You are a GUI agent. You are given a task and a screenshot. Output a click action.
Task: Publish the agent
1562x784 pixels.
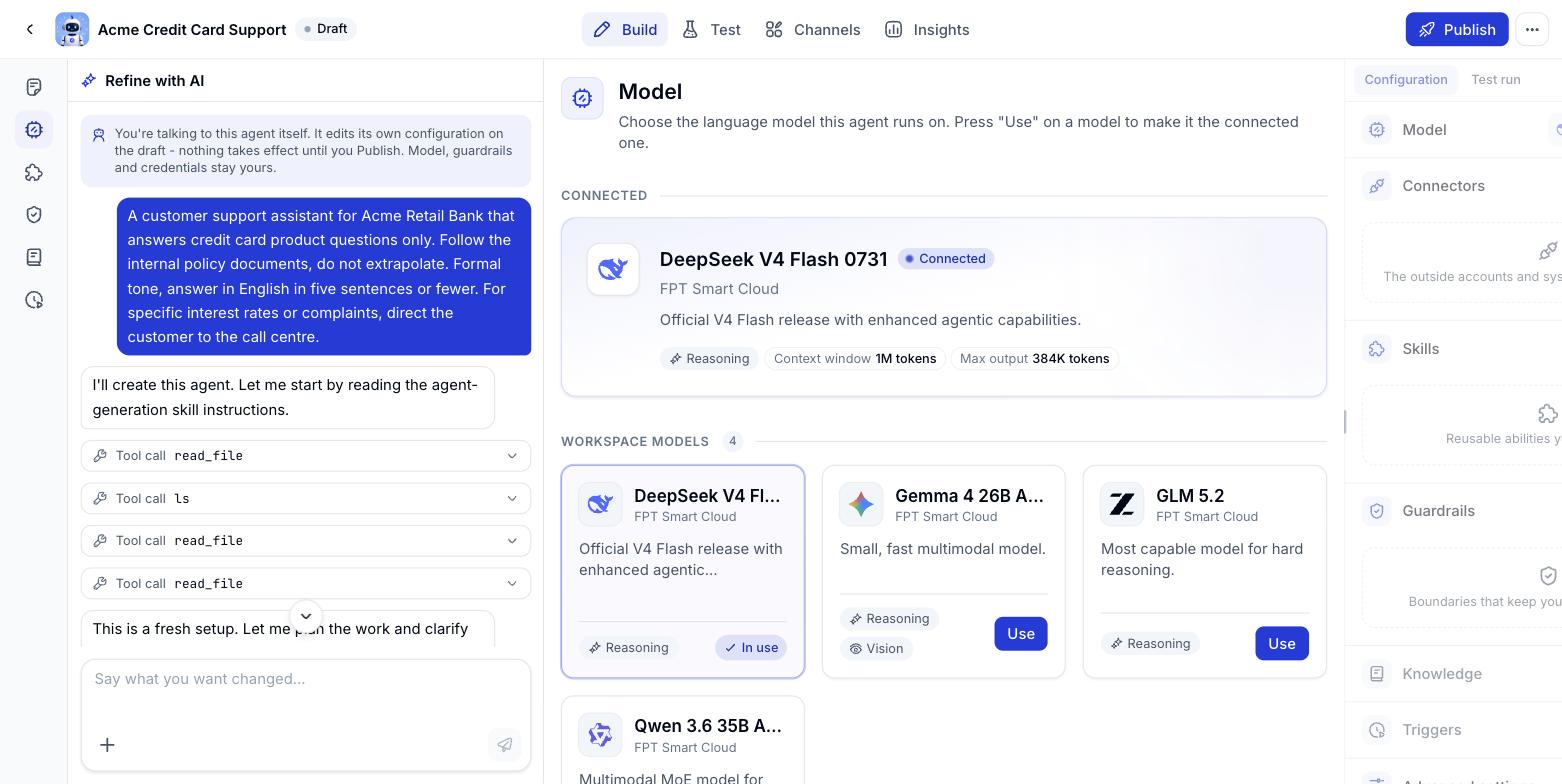coord(1457,30)
